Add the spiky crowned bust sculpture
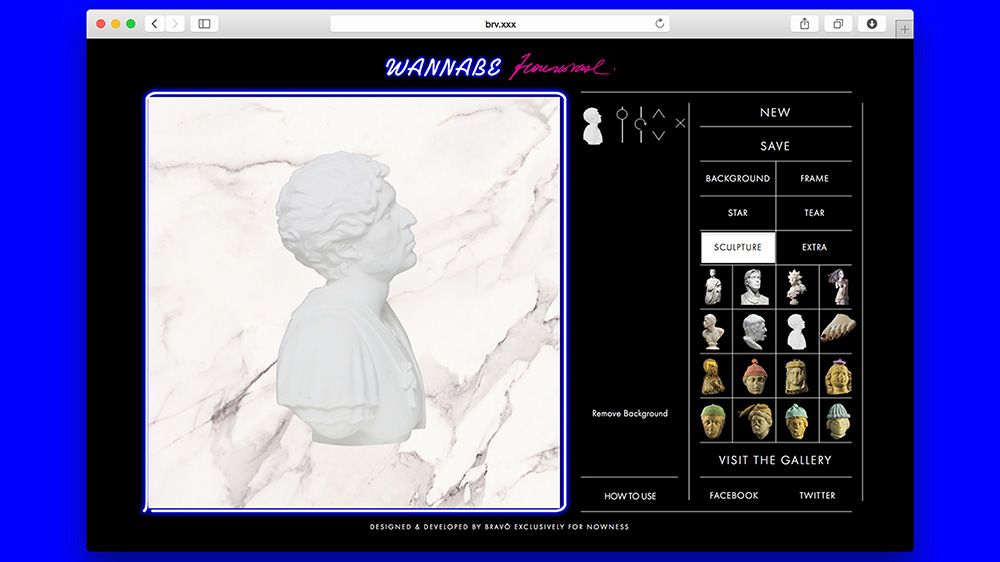The image size is (1000, 562). click(796, 287)
